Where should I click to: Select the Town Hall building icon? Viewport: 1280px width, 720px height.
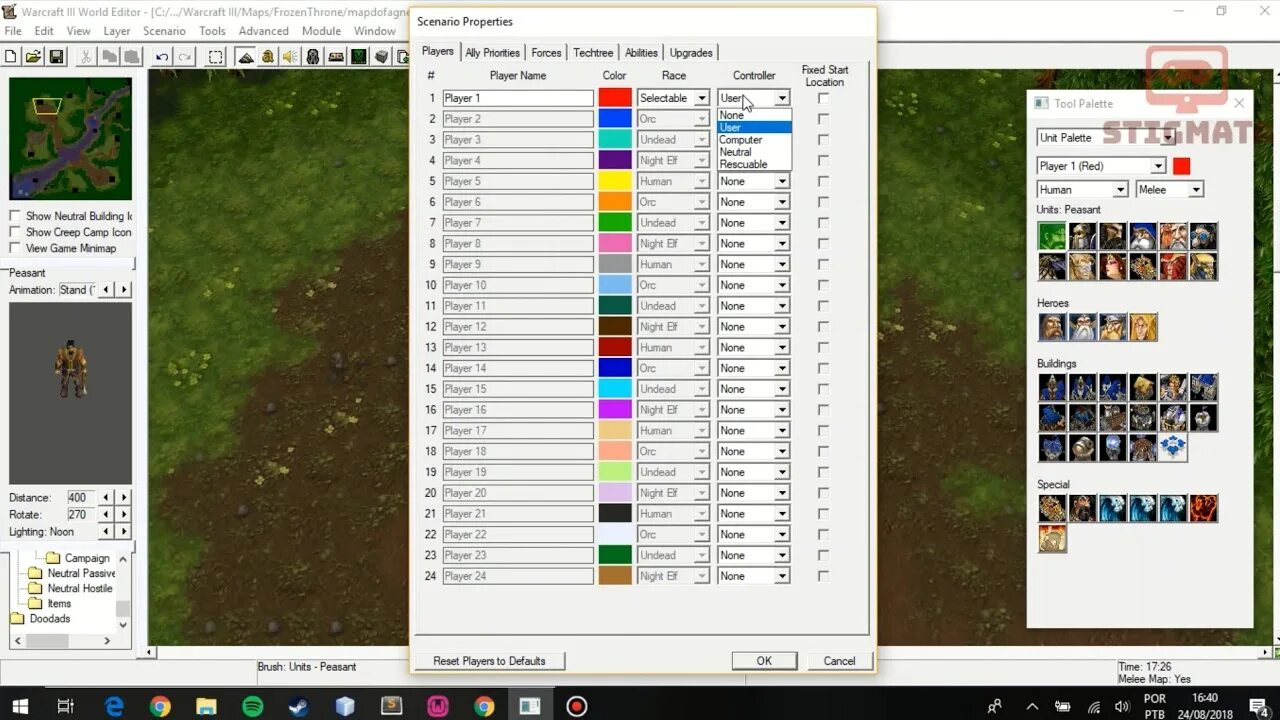(x=1052, y=387)
